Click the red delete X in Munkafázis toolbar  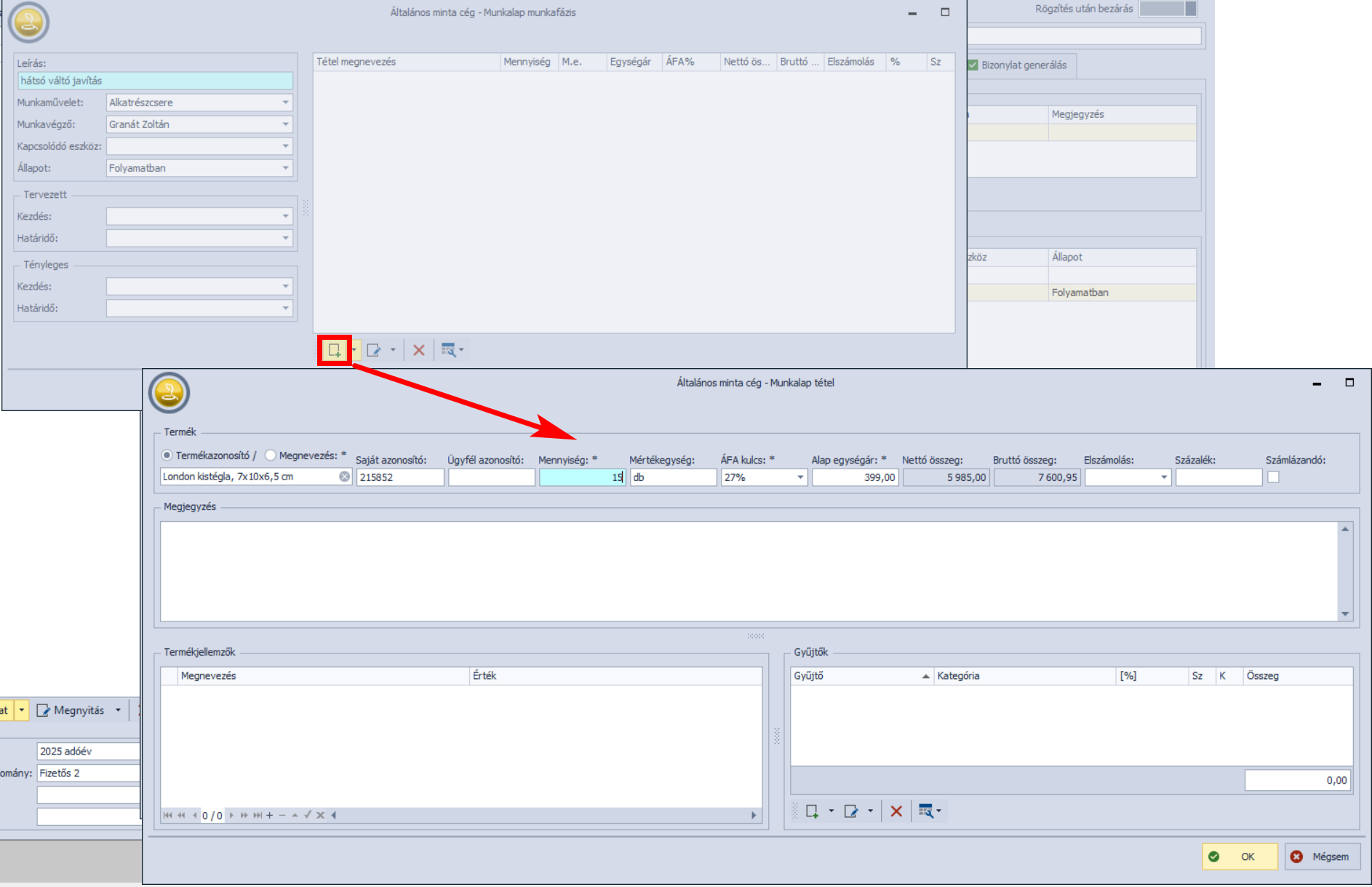coord(419,351)
